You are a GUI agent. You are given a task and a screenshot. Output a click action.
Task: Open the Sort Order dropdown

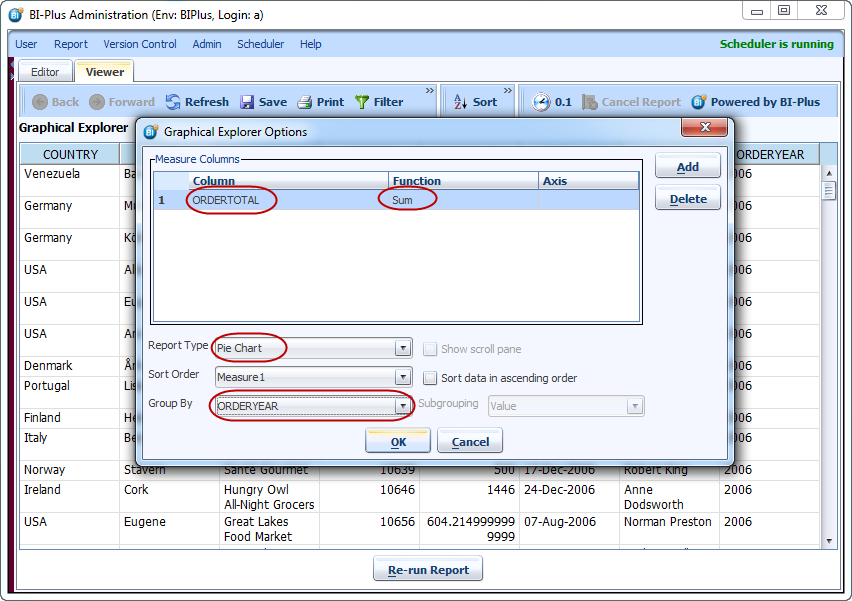tap(402, 377)
